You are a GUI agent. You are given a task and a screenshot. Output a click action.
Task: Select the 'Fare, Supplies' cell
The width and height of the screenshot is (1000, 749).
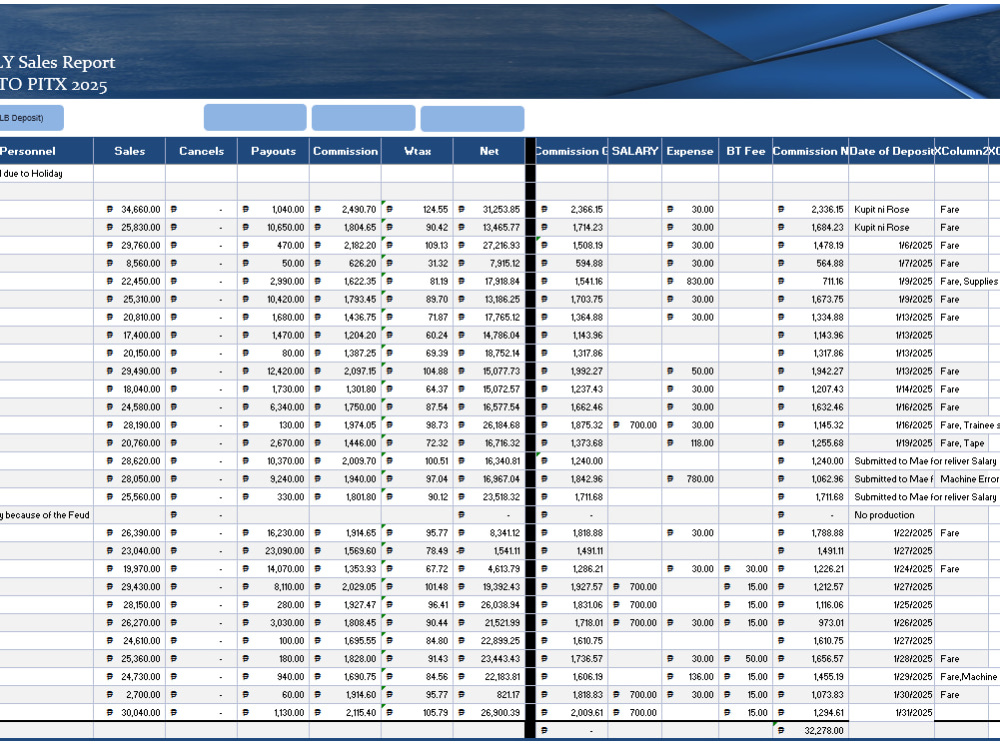[967, 281]
